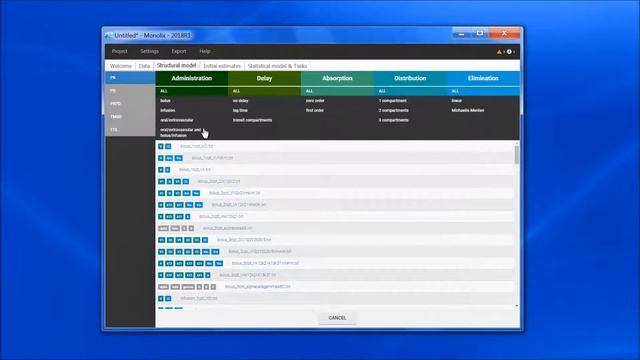
Task: Choose the infusion_1cpt model row
Action: (335, 298)
